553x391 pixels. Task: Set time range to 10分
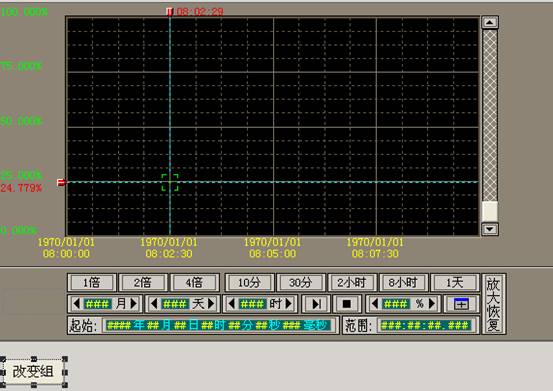(x=250, y=282)
